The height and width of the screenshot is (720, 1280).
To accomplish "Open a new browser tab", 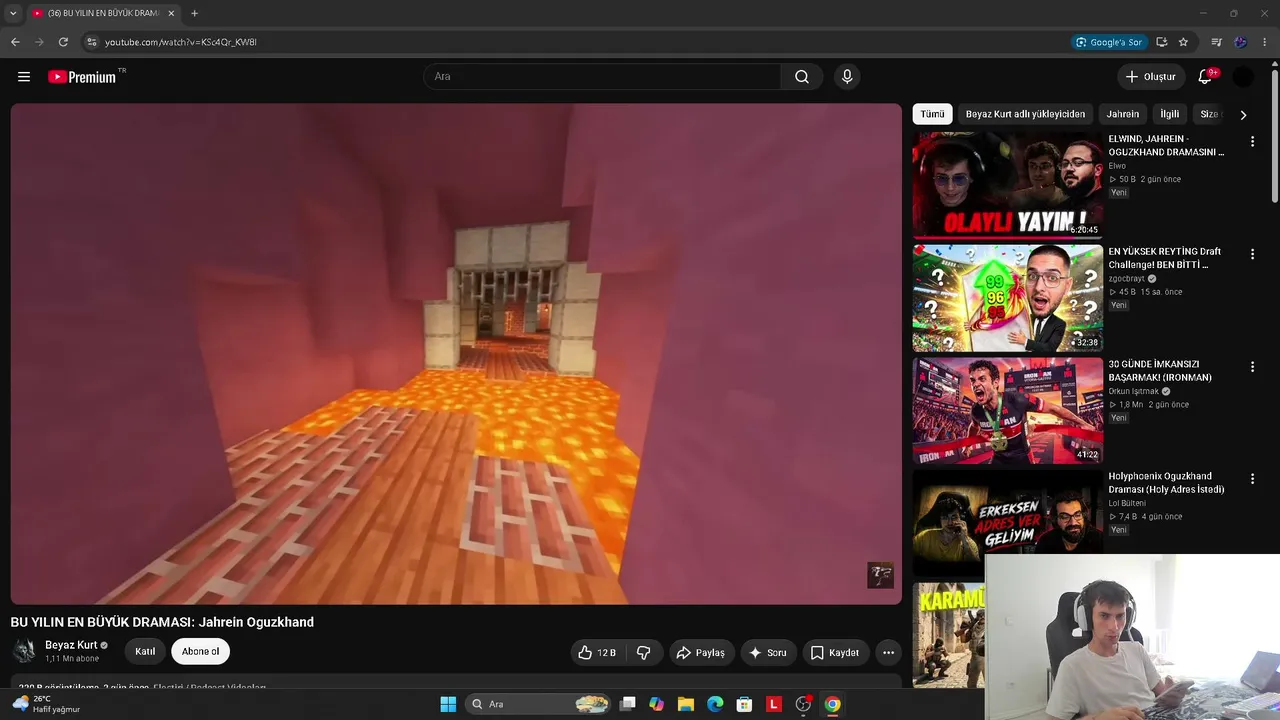I will tap(194, 13).
